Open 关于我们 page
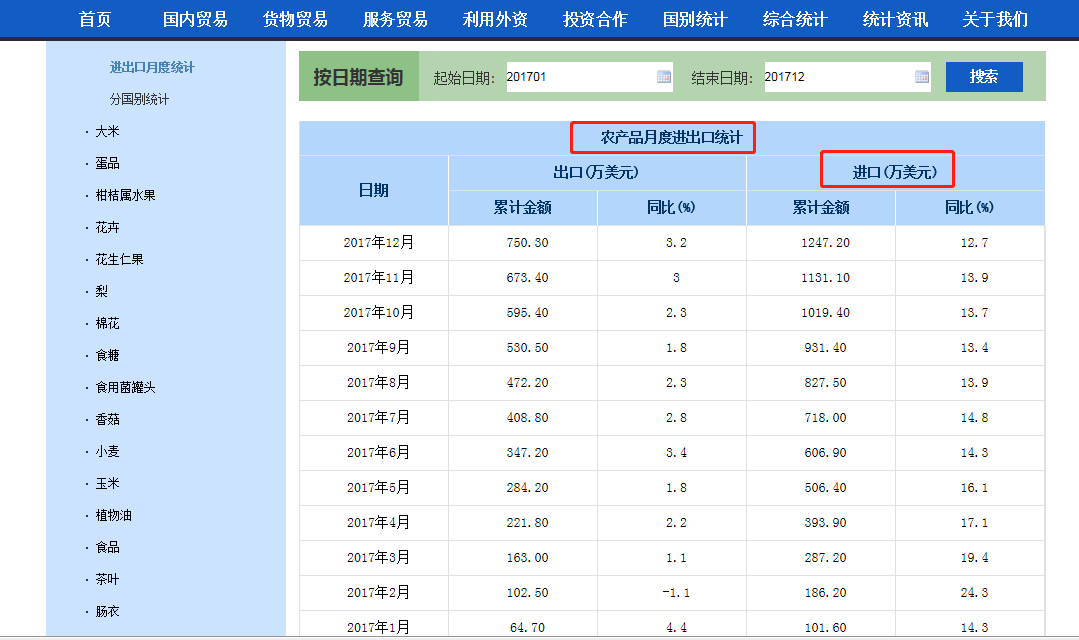The image size is (1079, 640). pos(995,19)
